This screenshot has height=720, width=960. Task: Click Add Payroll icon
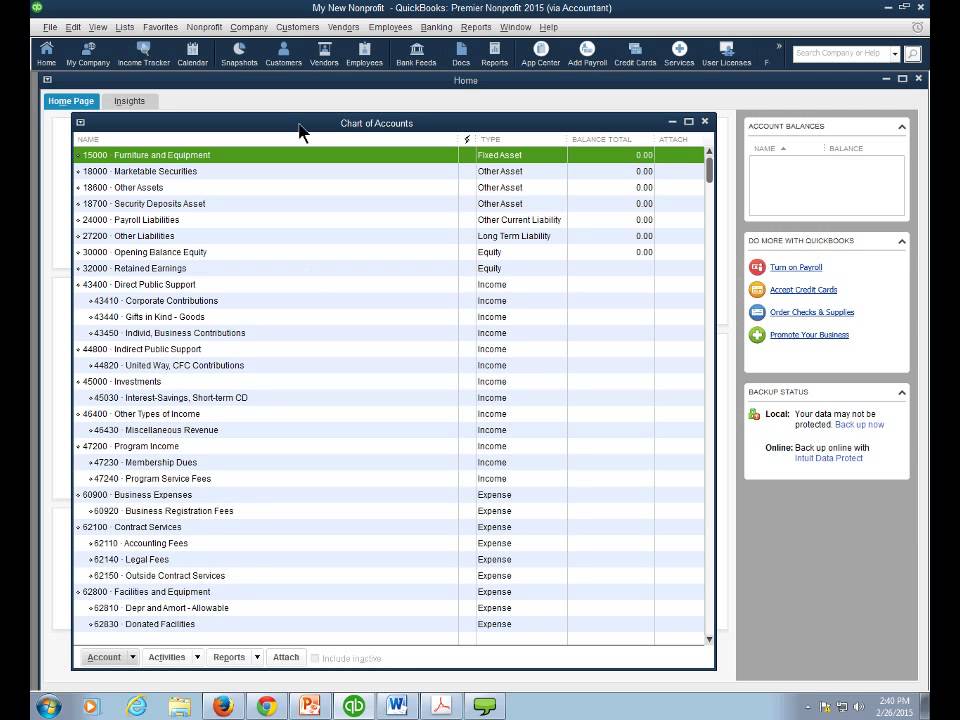[x=587, y=54]
